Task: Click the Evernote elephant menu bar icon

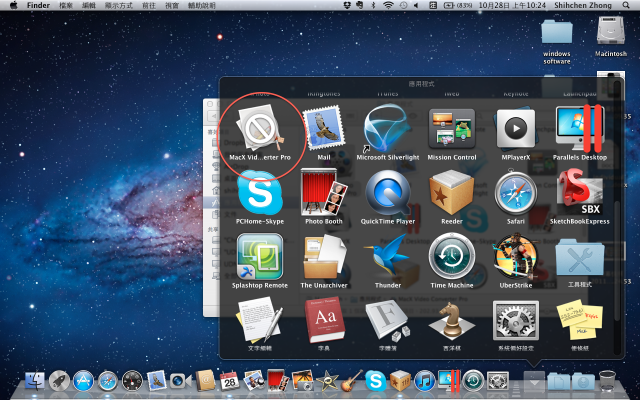Action: click(360, 5)
